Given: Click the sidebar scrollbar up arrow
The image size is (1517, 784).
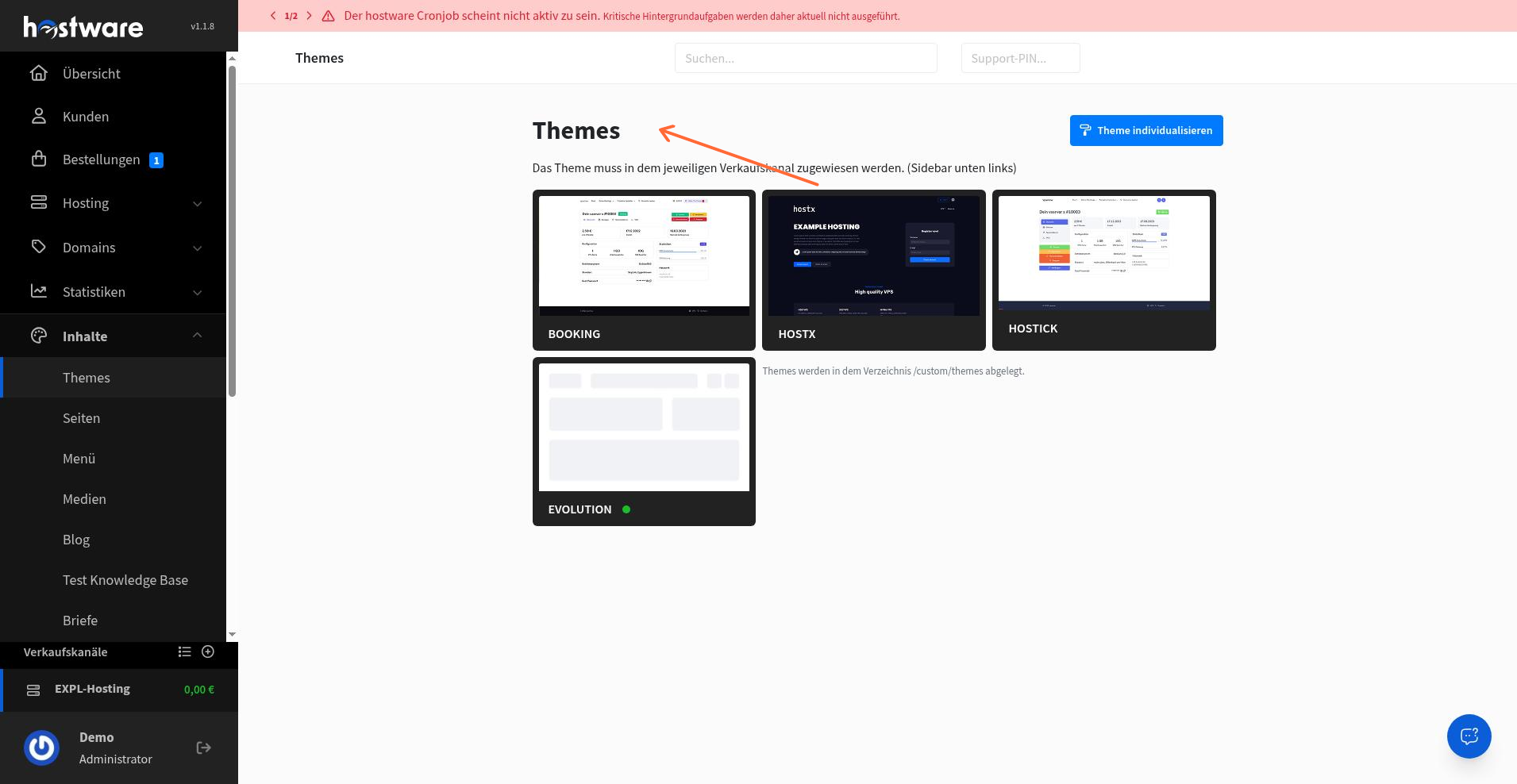Looking at the screenshot, I should point(232,58).
